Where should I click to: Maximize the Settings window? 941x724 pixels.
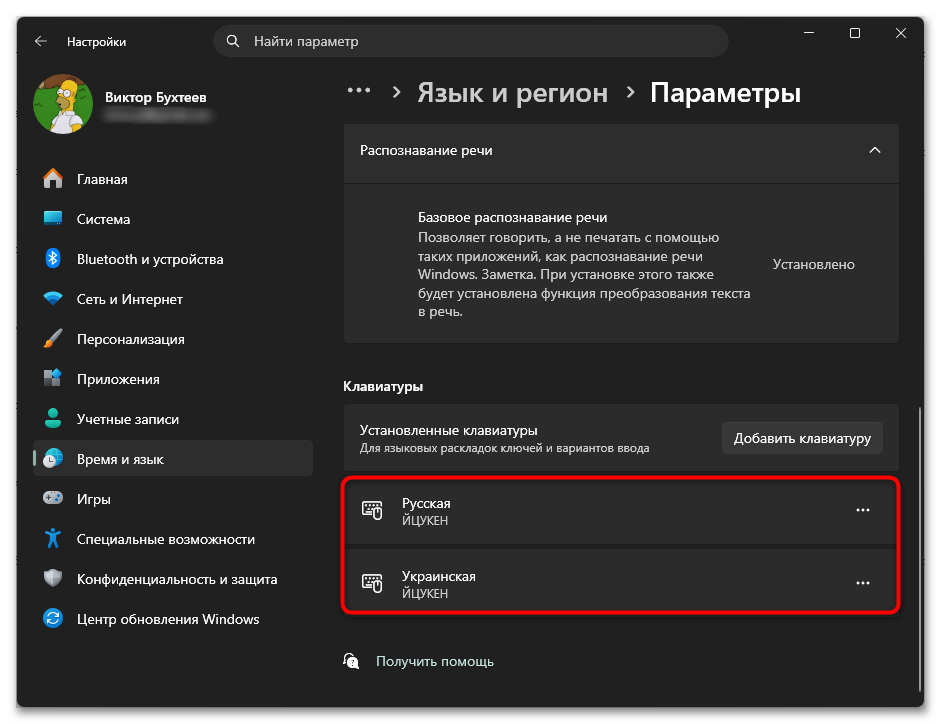point(855,33)
